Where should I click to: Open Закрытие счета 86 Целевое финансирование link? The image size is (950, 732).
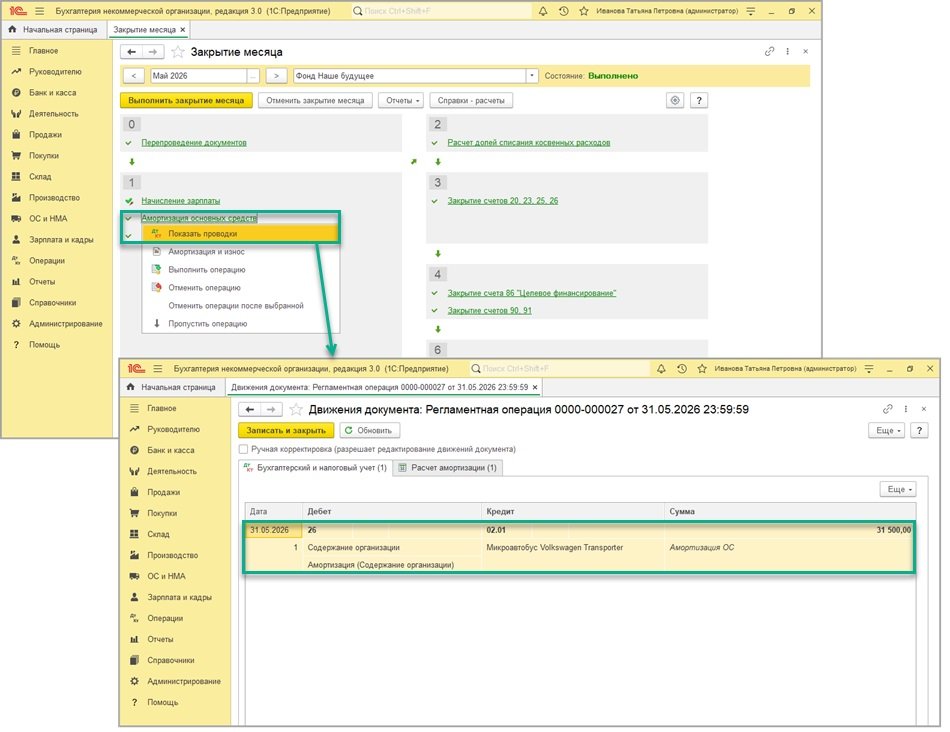point(531,293)
